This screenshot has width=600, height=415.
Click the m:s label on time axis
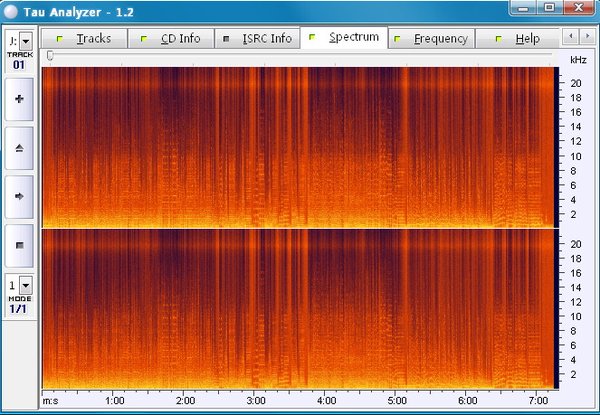coord(51,401)
